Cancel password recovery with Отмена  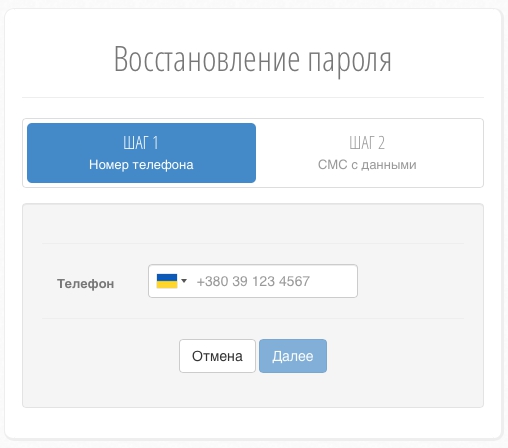coord(217,356)
